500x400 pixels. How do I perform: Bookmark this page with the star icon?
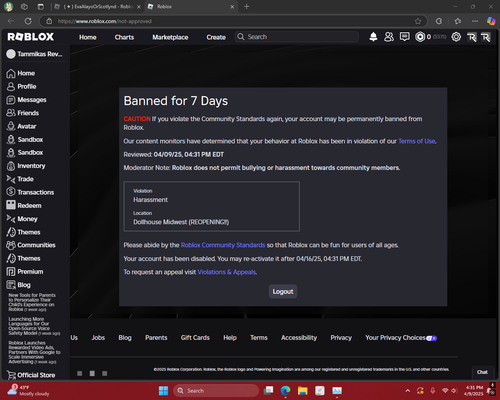[x=418, y=21]
